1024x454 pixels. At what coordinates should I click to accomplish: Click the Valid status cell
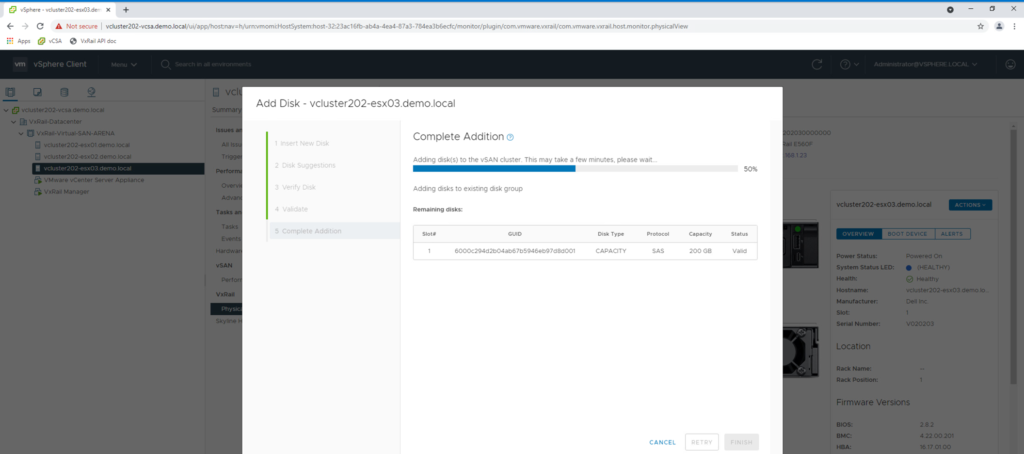pos(739,251)
